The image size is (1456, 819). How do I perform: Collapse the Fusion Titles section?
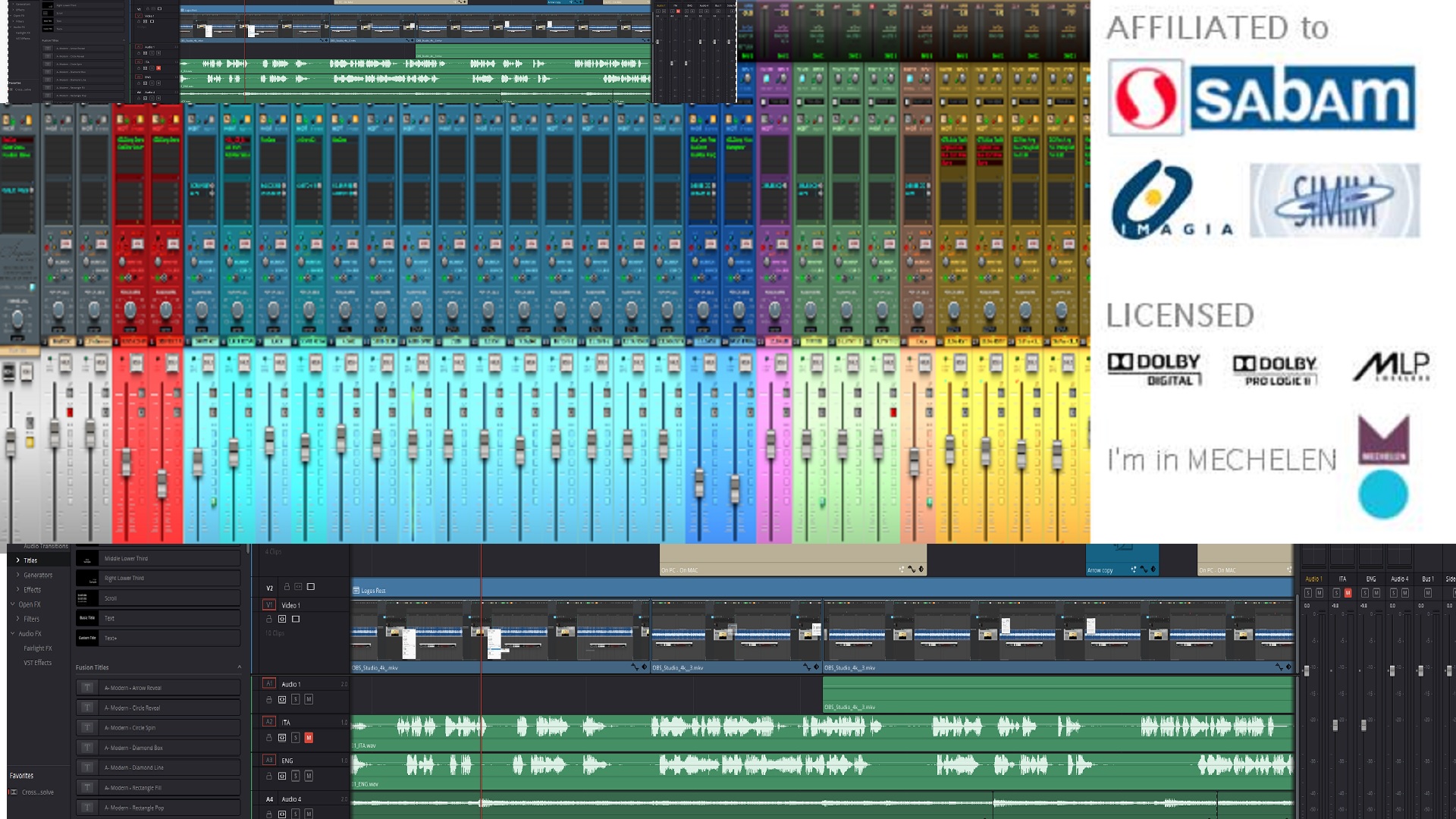point(239,667)
